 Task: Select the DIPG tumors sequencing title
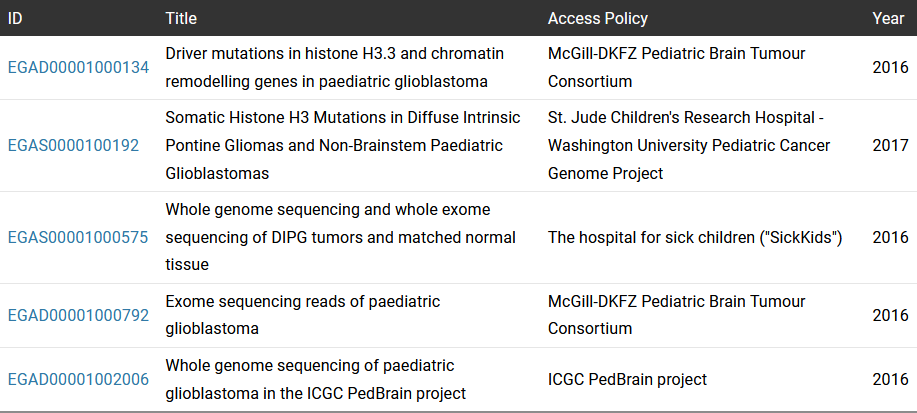point(340,237)
